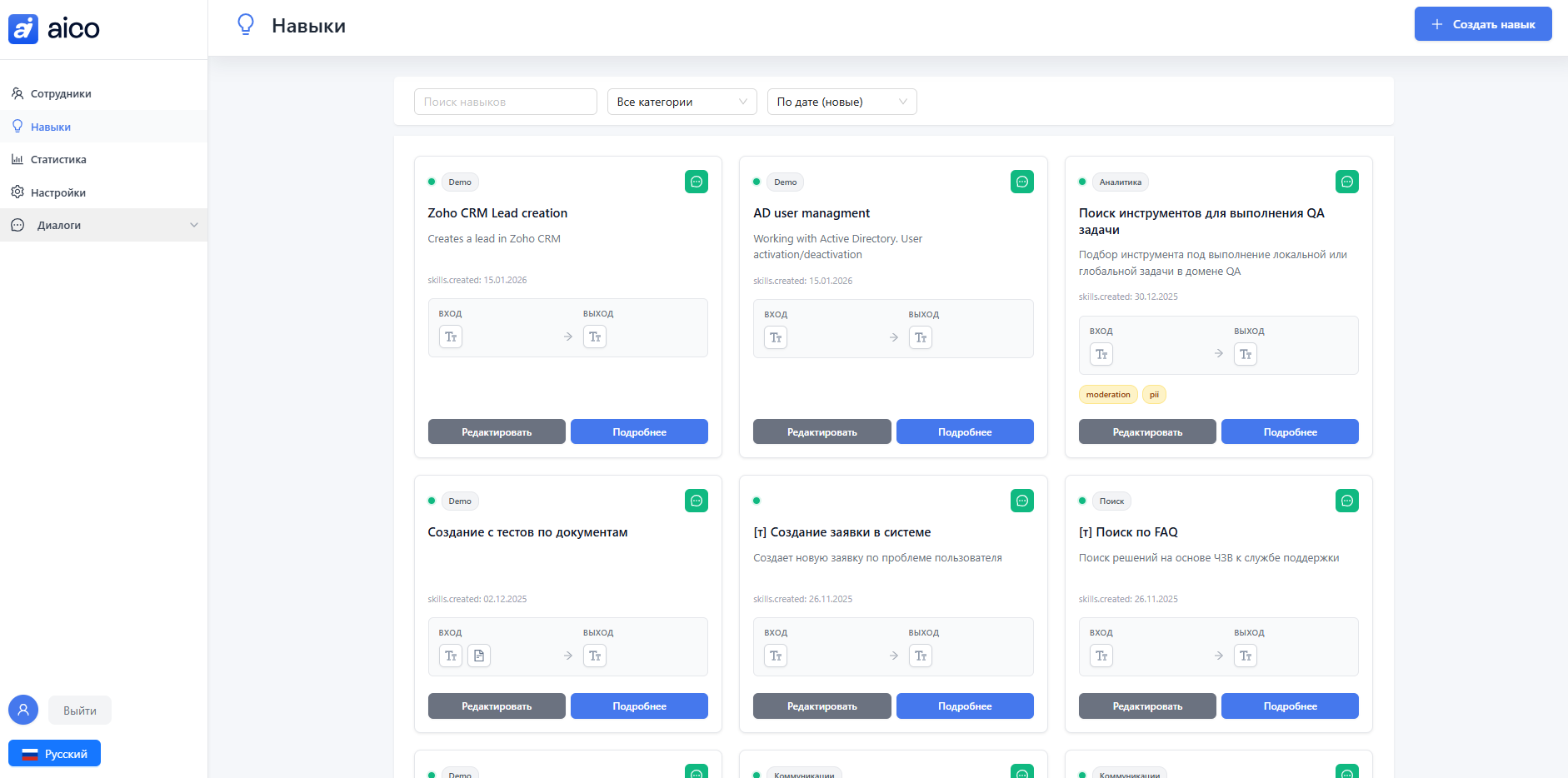Open Настройки in the sidebar

pyautogui.click(x=103, y=192)
